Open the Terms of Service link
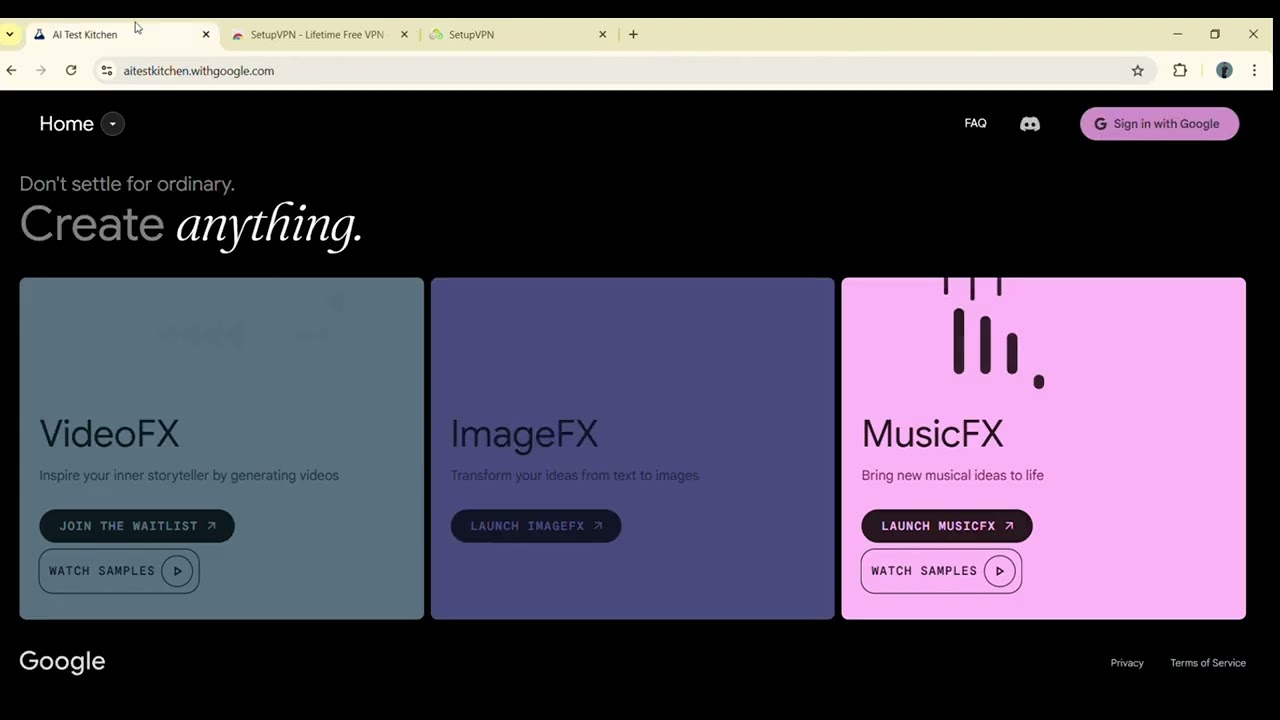The width and height of the screenshot is (1280, 720). tap(1208, 663)
